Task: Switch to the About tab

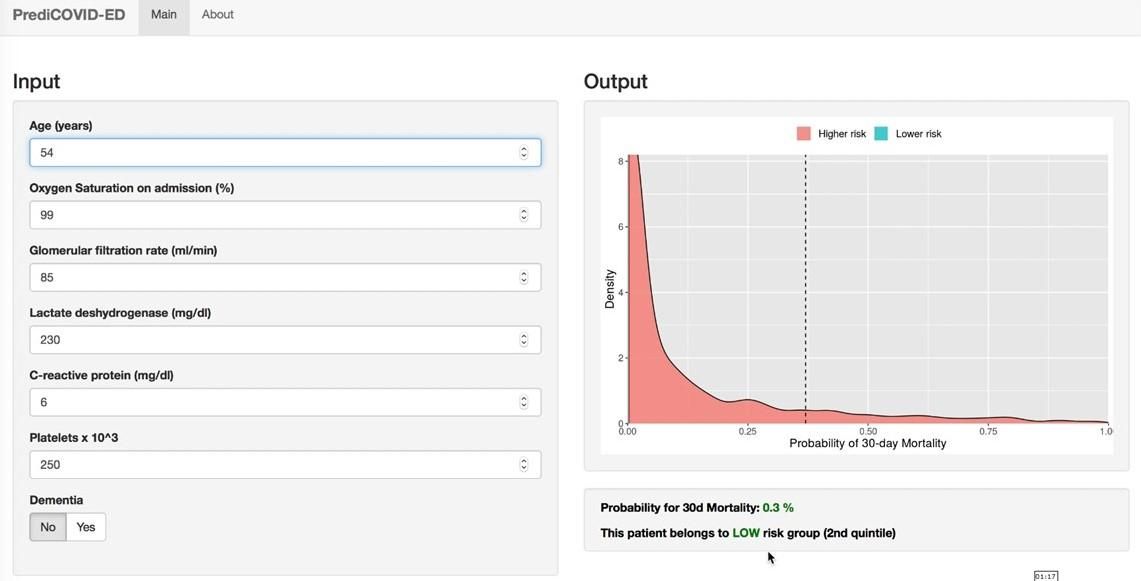Action: click(217, 15)
